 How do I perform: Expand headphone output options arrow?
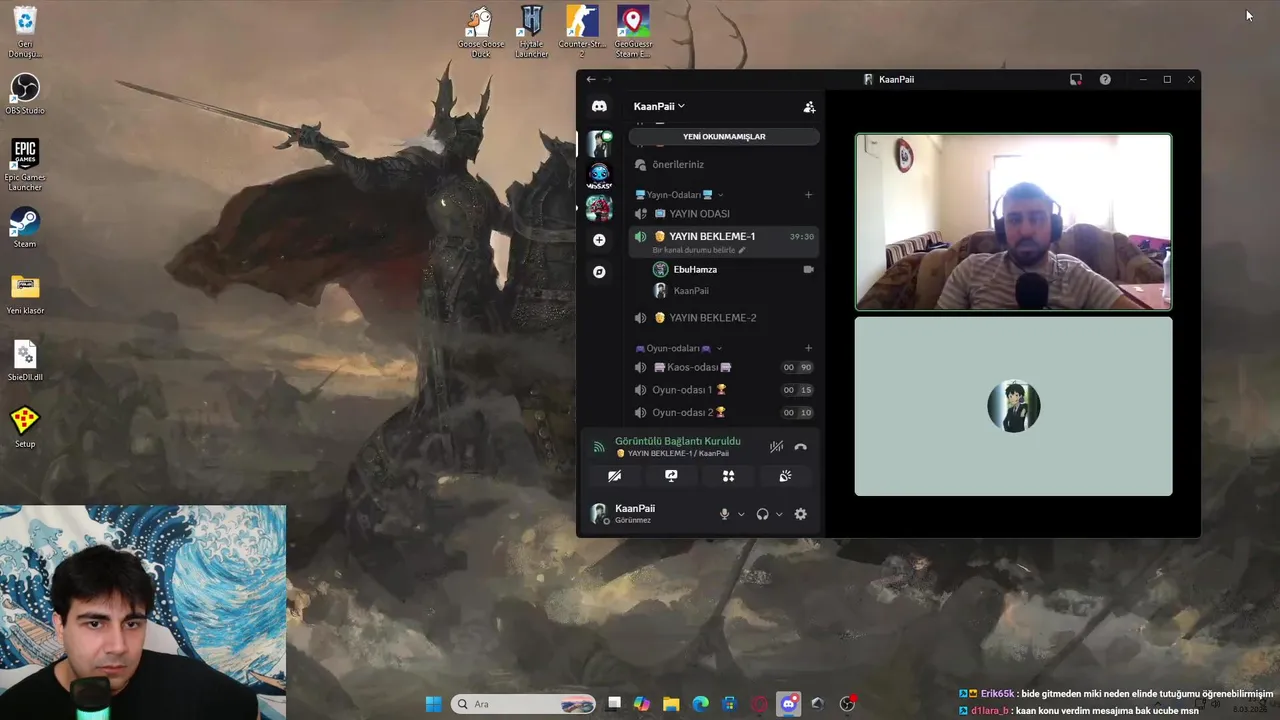(779, 514)
